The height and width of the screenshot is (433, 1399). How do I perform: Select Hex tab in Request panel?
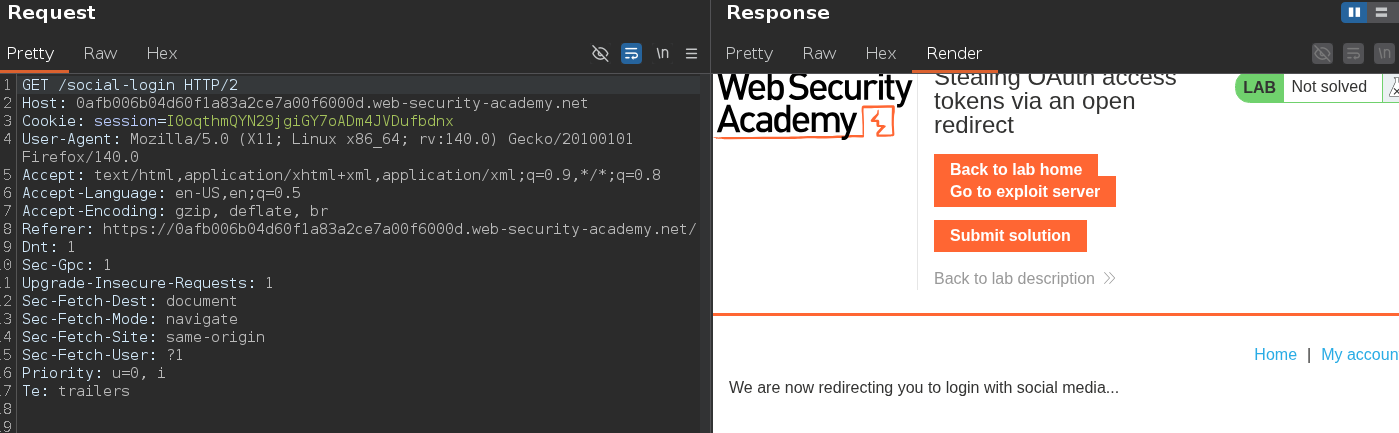[162, 53]
